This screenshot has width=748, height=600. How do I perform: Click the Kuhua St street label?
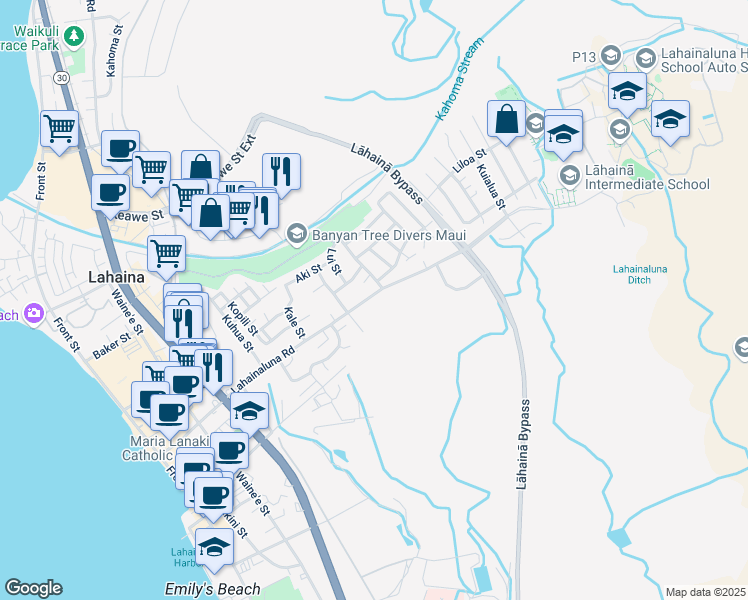click(238, 333)
